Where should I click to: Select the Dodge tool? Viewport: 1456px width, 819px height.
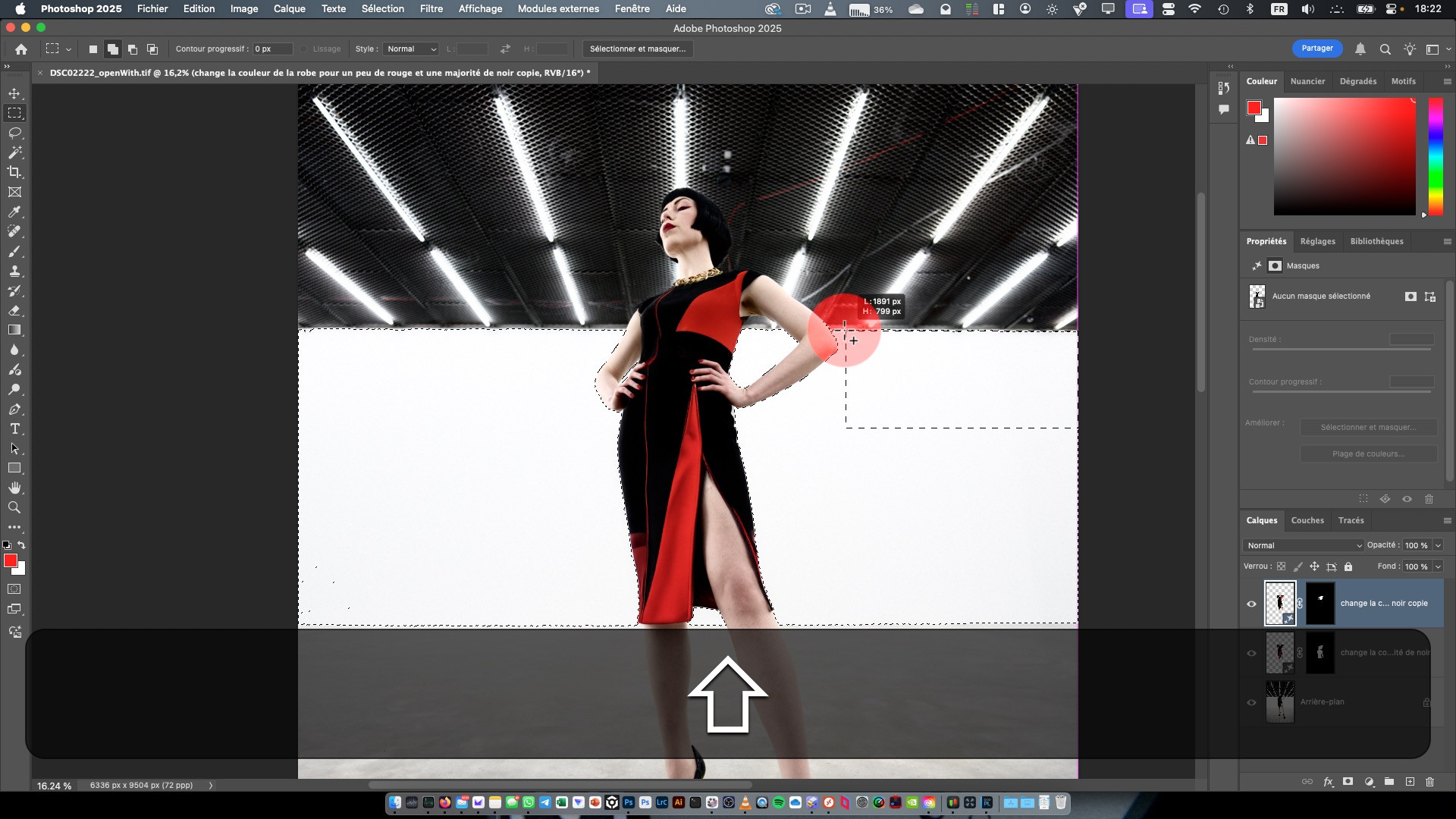pos(14,389)
